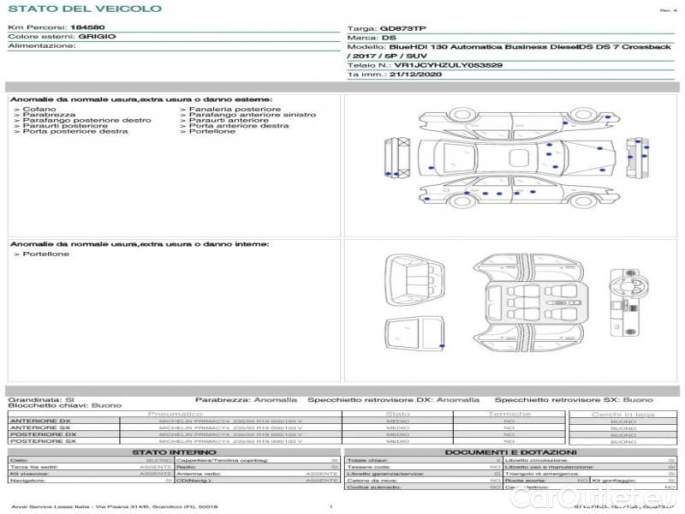
Task: Click the exterior rear-view car diagram
Action: coord(637,158)
